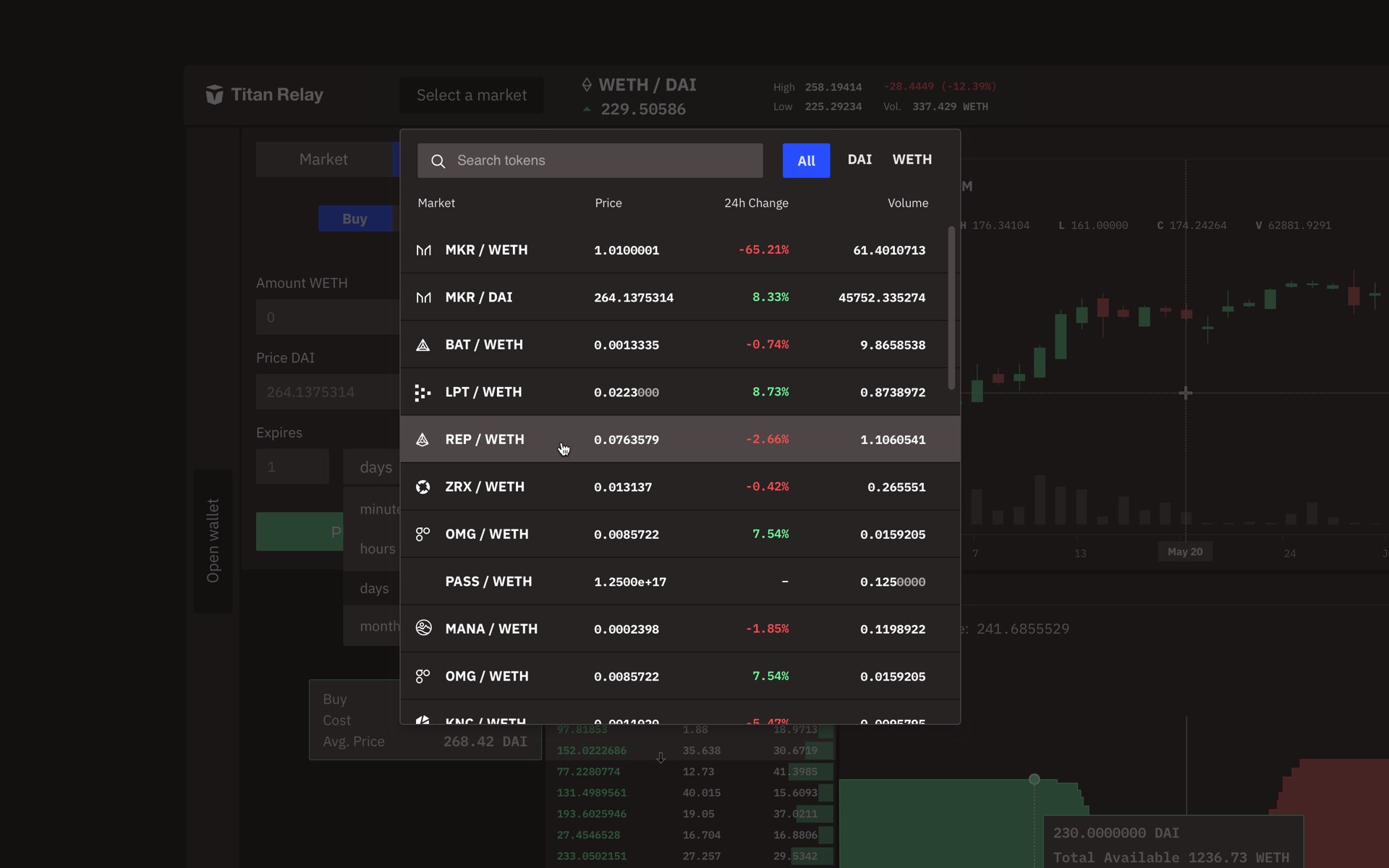The width and height of the screenshot is (1389, 868).
Task: Click the 1.2500e+17 price value
Action: tap(630, 582)
